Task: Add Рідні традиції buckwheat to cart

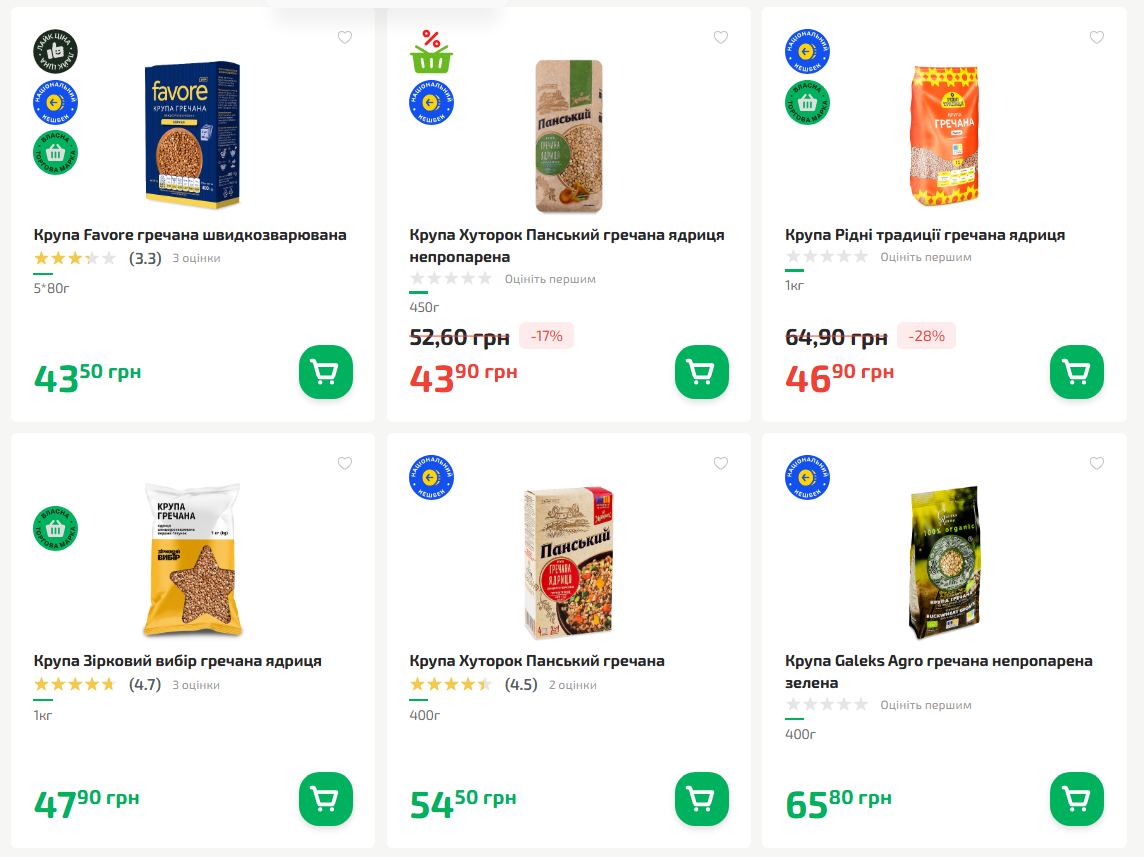Action: click(x=1077, y=372)
